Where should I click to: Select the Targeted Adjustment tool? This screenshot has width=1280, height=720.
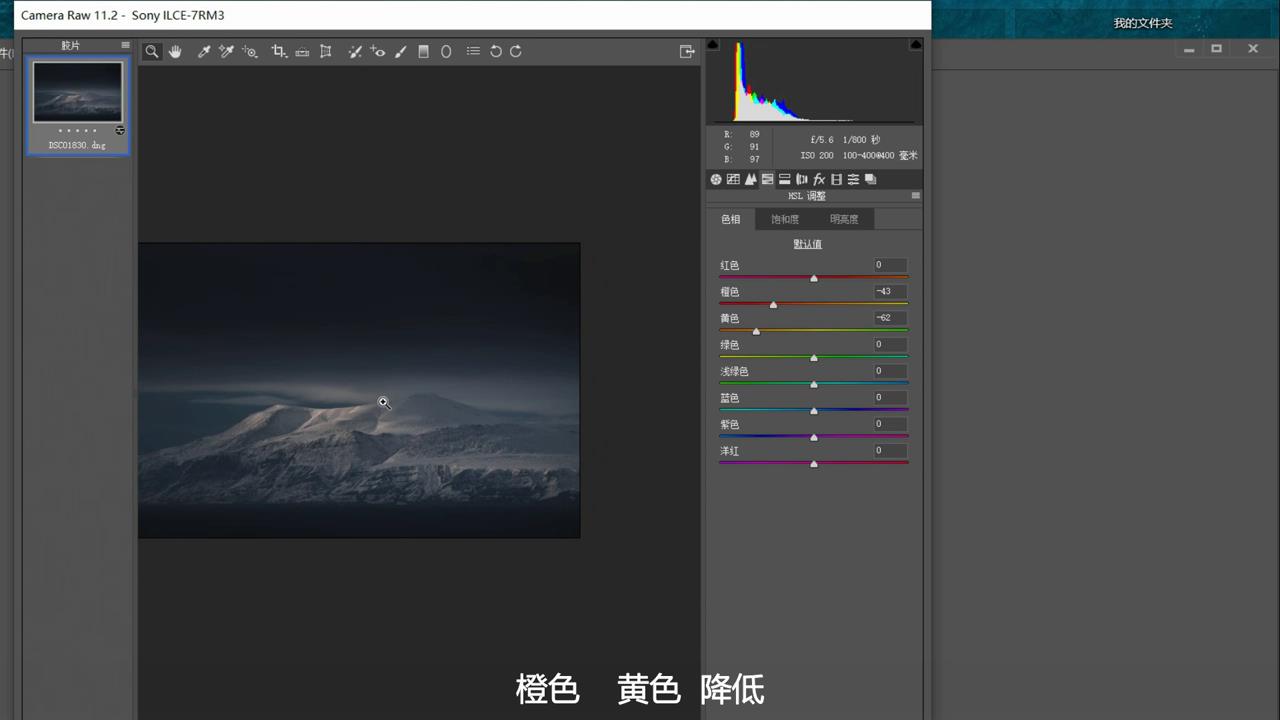tap(250, 51)
